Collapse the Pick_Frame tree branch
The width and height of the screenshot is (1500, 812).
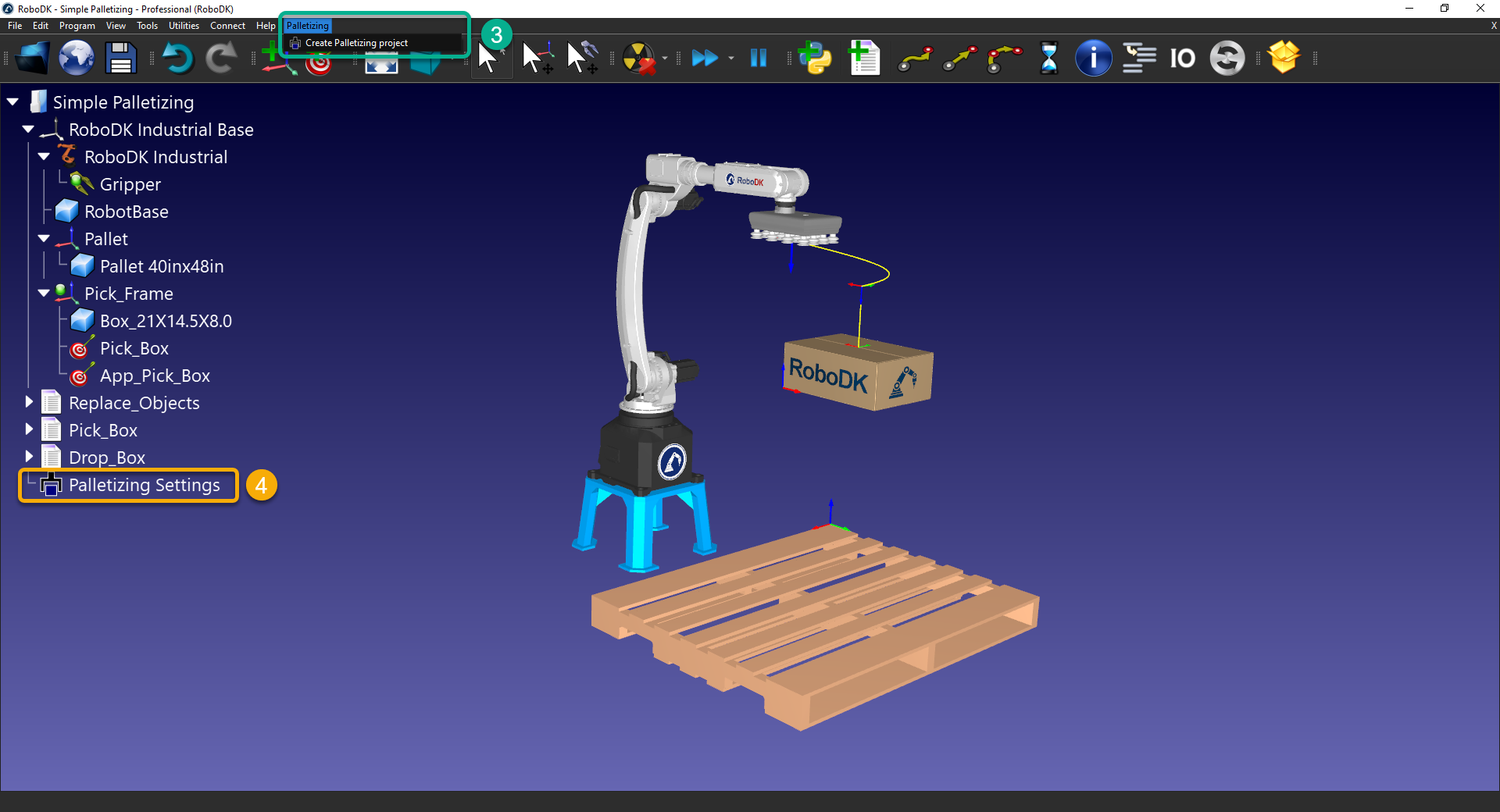45,293
